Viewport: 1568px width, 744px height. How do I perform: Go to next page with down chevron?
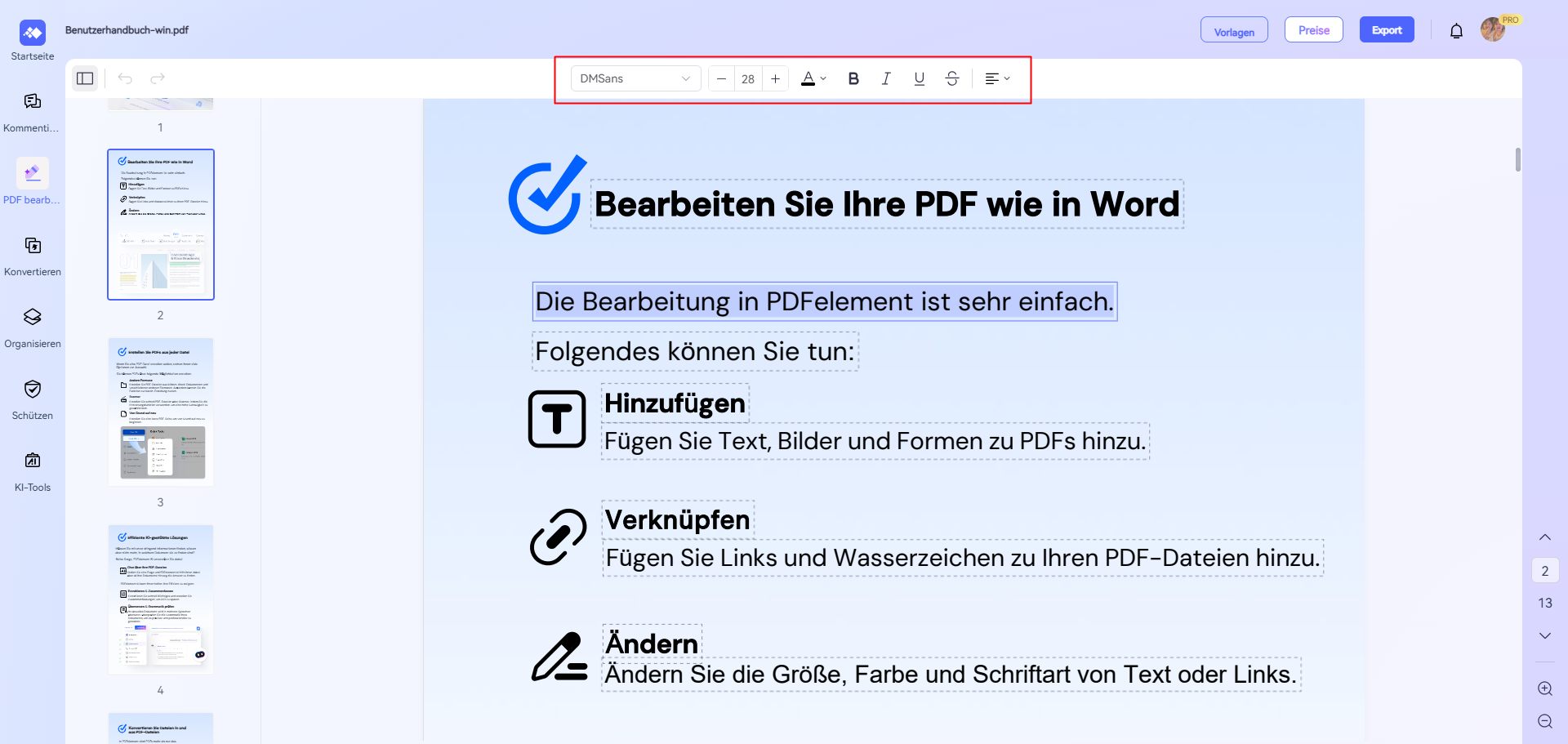pyautogui.click(x=1545, y=635)
